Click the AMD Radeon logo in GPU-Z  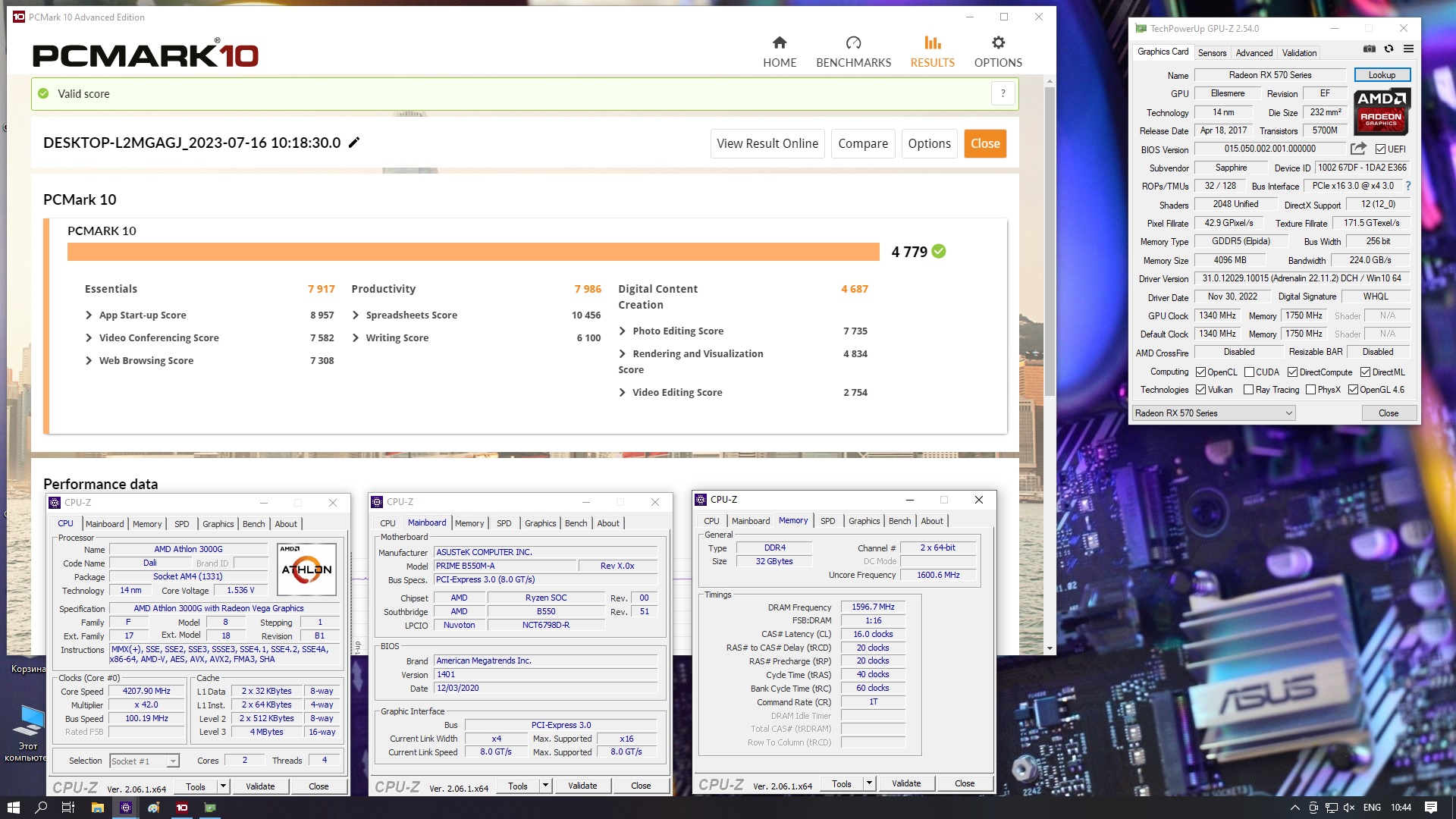pyautogui.click(x=1382, y=111)
